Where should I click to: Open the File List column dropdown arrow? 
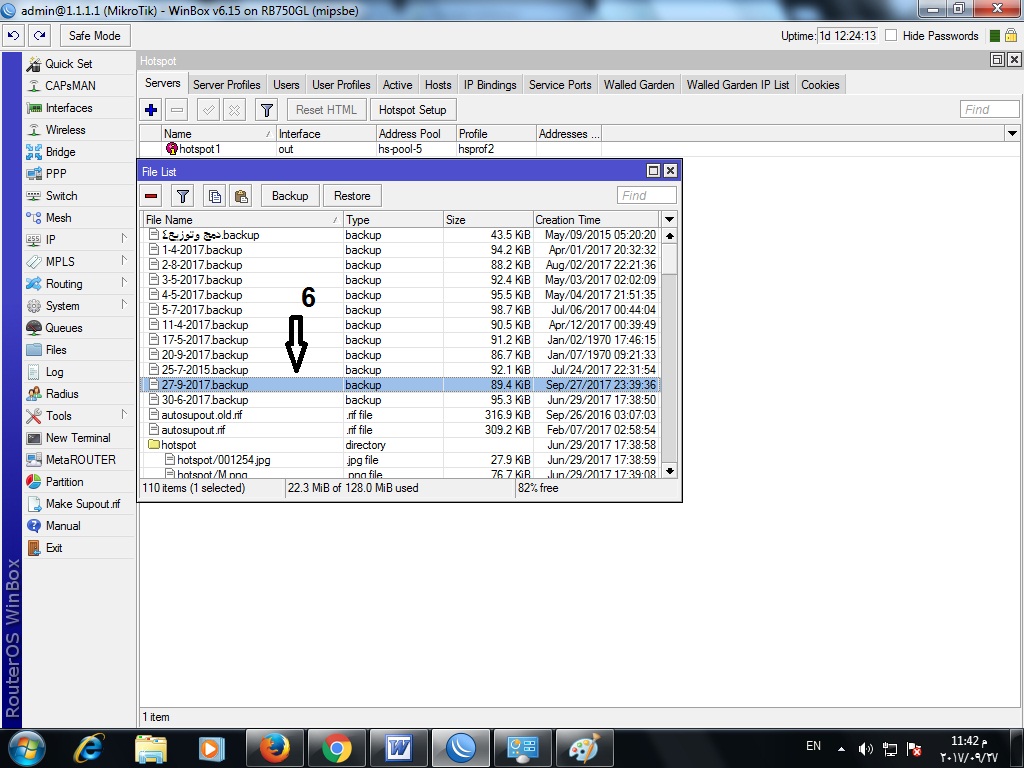(x=669, y=219)
